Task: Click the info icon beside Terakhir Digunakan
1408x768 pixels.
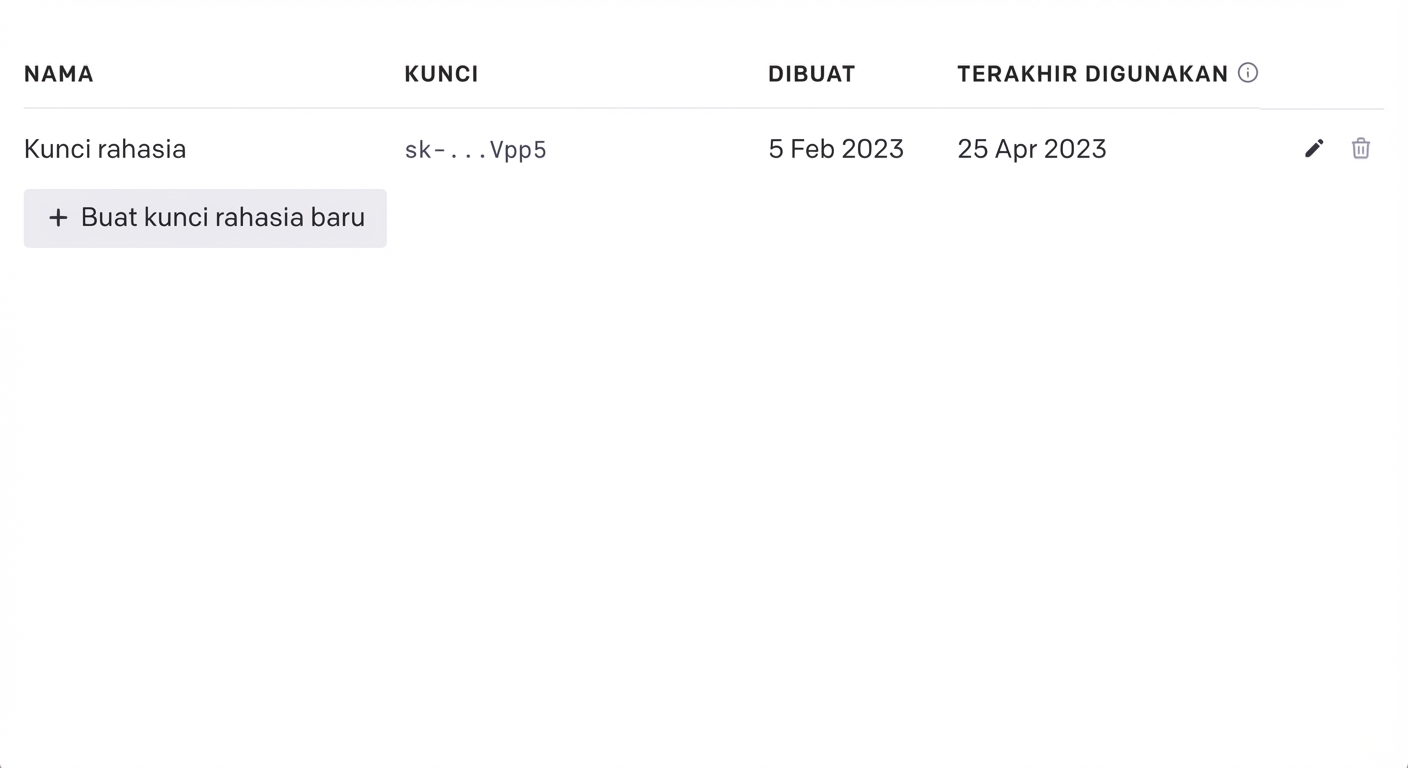Action: click(1248, 73)
